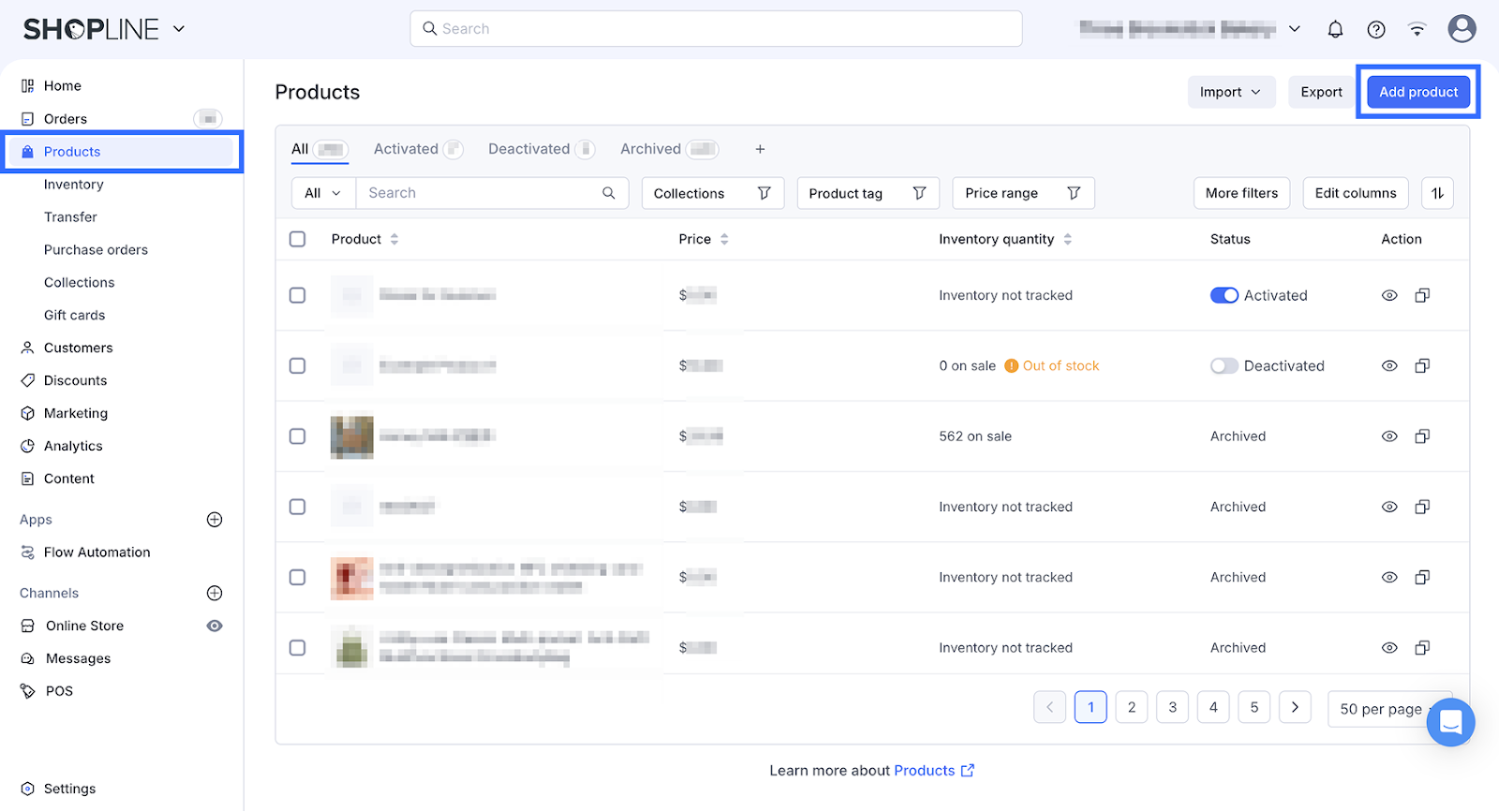The height and width of the screenshot is (812, 1499).
Task: Click the help question mark icon
Action: pos(1376,29)
